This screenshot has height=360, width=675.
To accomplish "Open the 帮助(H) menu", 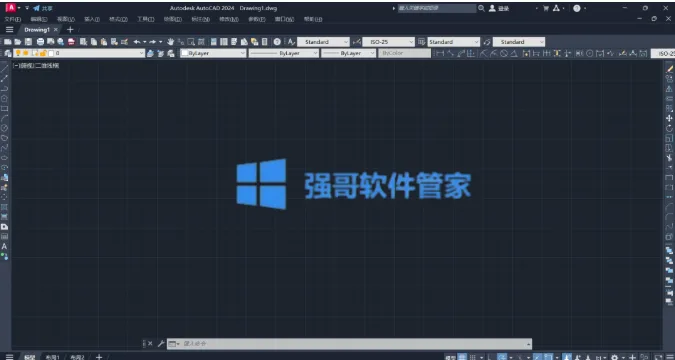I will click(x=313, y=19).
